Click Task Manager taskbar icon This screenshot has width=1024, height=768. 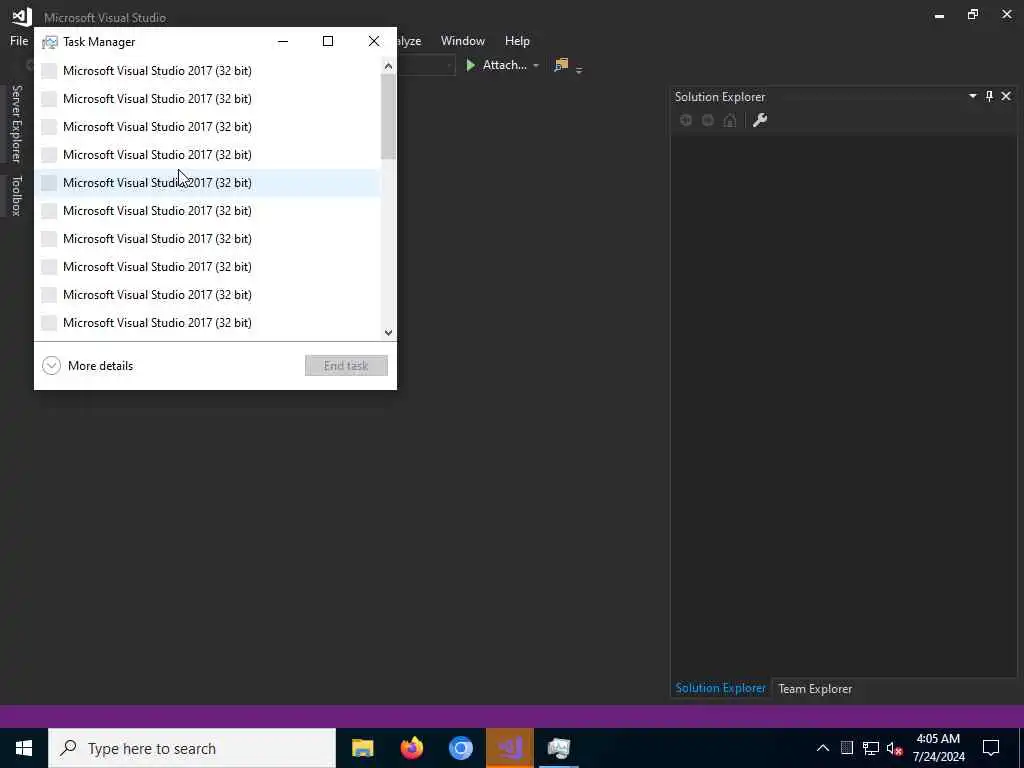[558, 748]
